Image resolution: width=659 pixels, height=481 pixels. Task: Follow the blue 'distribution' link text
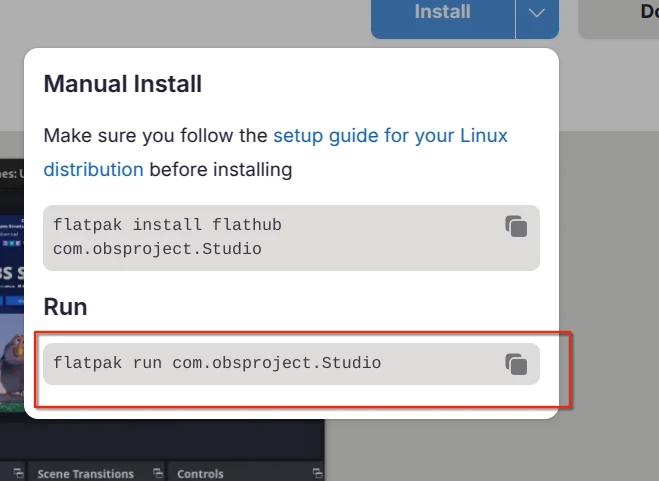point(93,170)
